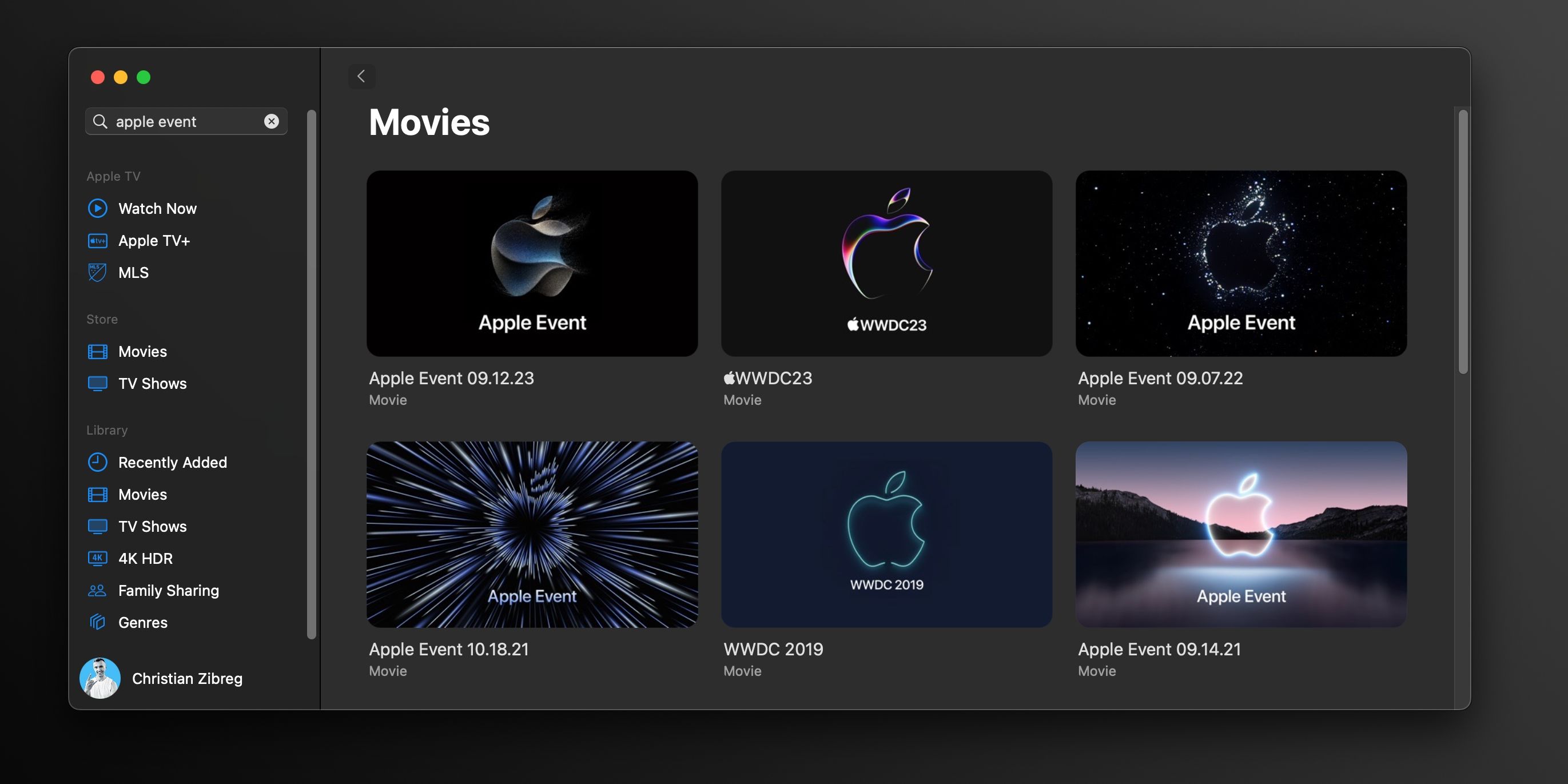1568x784 pixels.
Task: Click the search input field
Action: point(182,121)
